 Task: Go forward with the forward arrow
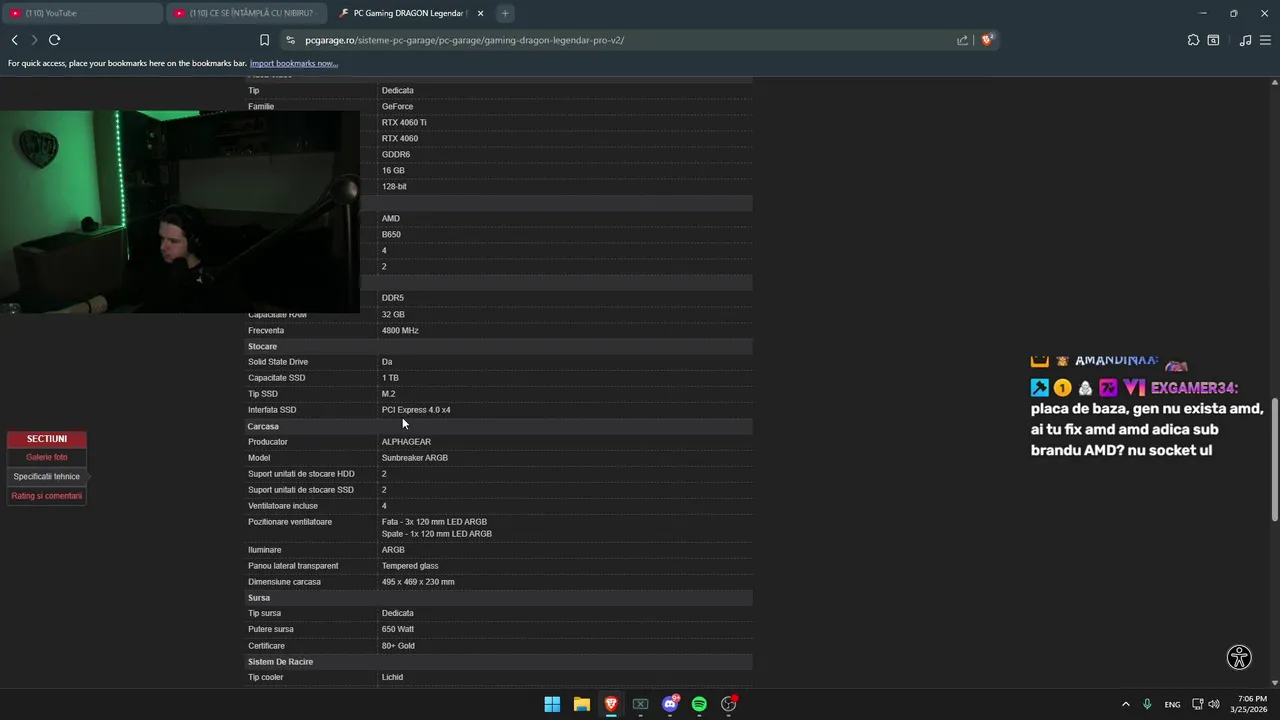(x=34, y=40)
